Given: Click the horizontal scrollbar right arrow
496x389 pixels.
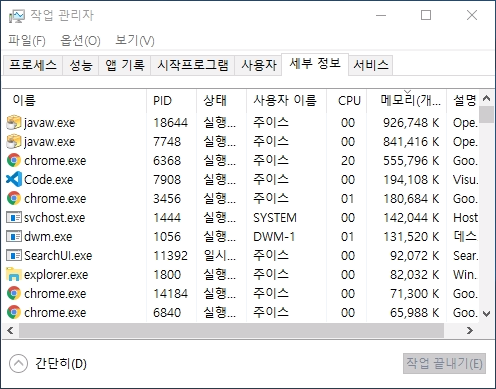Looking at the screenshot, I should point(470,330).
